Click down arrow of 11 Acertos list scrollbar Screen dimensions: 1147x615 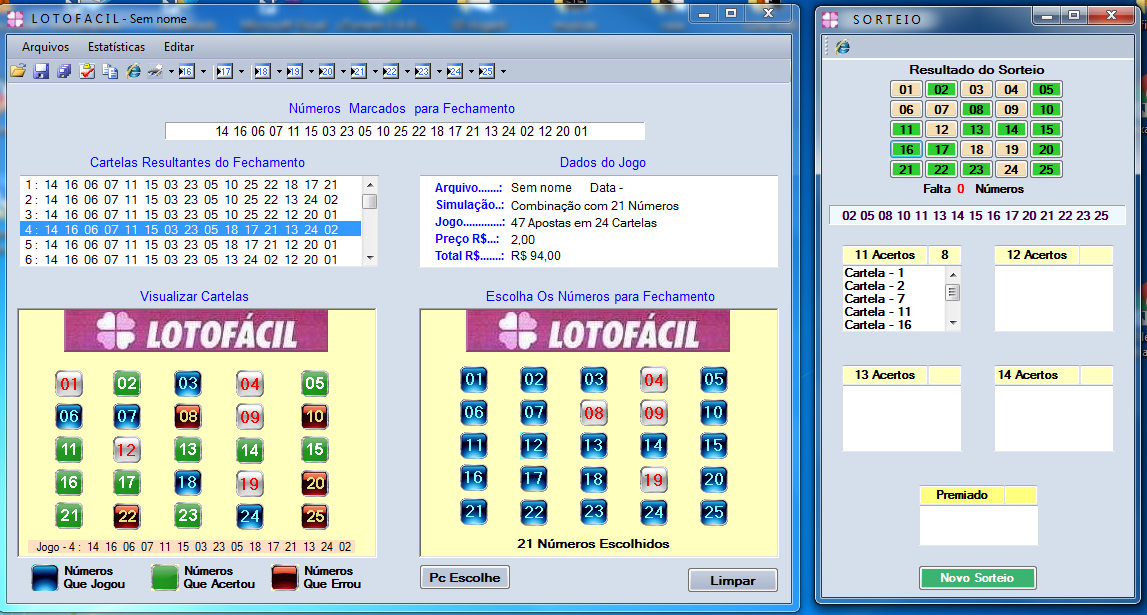click(952, 323)
